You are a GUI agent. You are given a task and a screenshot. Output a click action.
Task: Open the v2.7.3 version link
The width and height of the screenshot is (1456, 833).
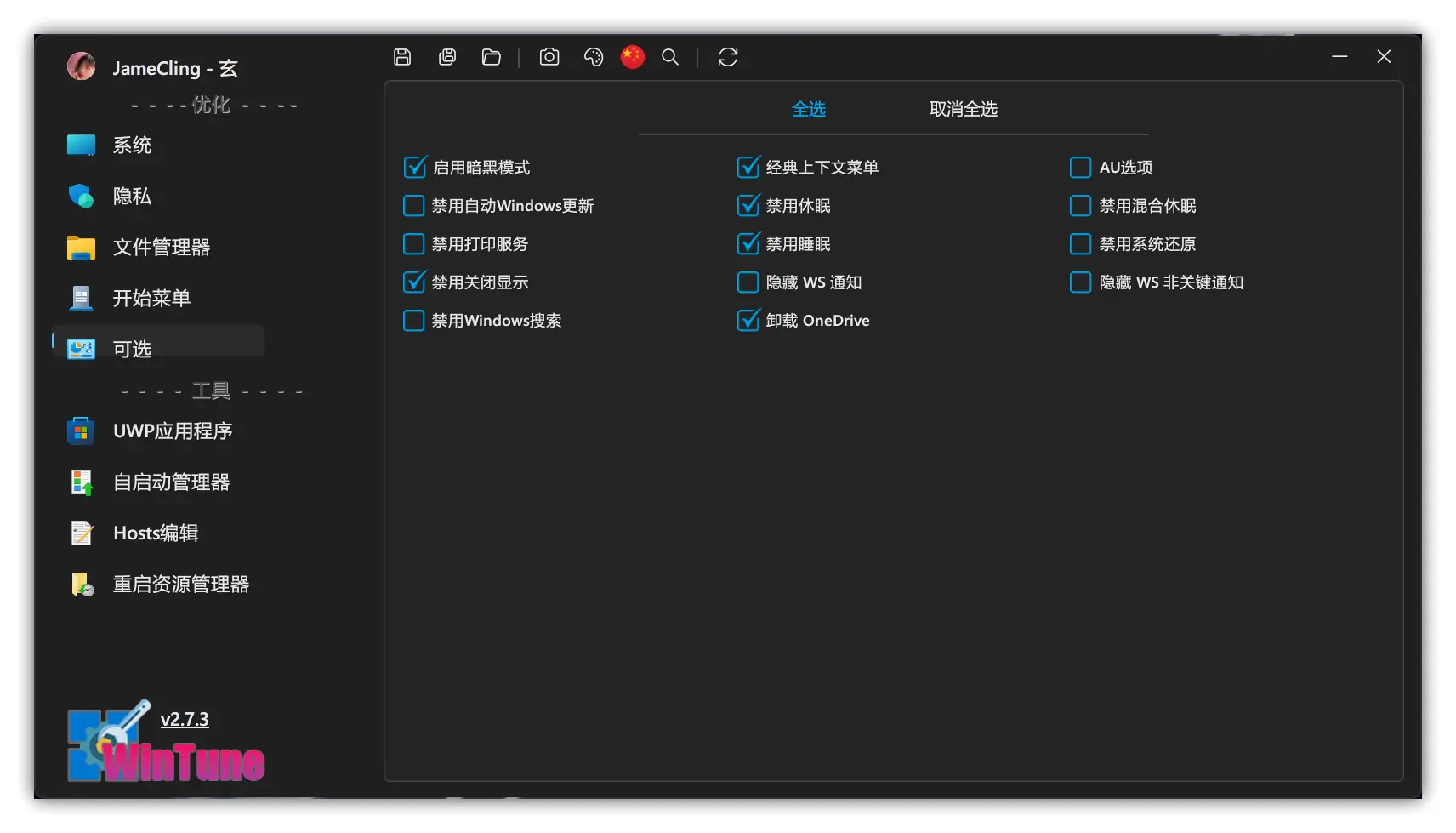point(185,719)
